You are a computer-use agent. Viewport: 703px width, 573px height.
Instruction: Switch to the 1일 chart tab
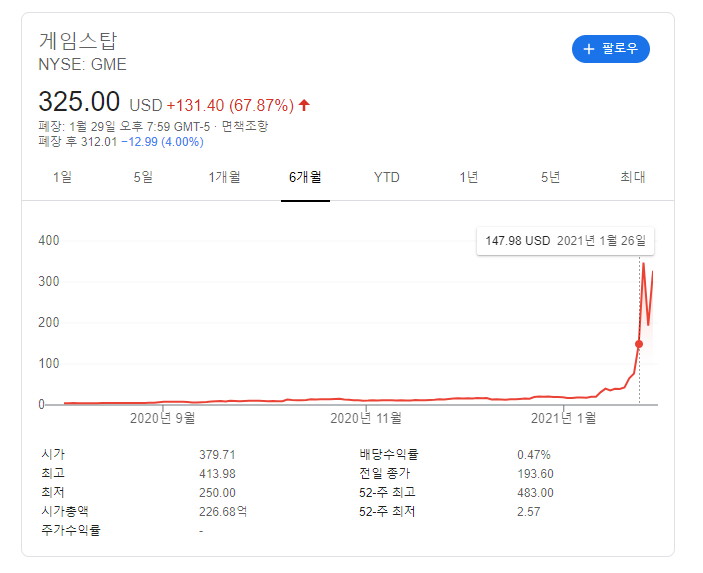click(x=62, y=177)
